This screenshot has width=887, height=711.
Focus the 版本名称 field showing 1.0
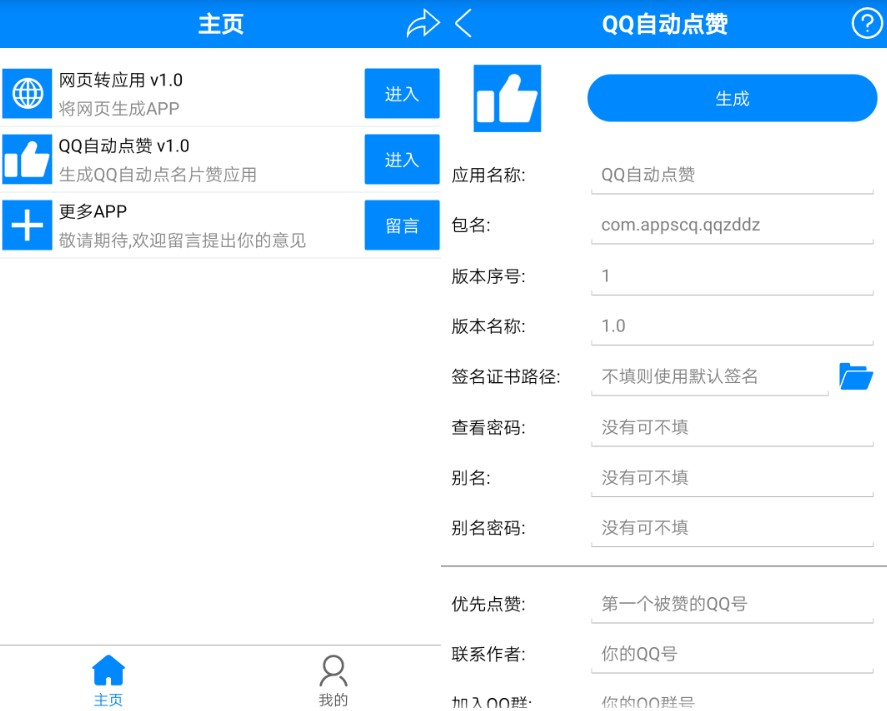click(x=732, y=327)
